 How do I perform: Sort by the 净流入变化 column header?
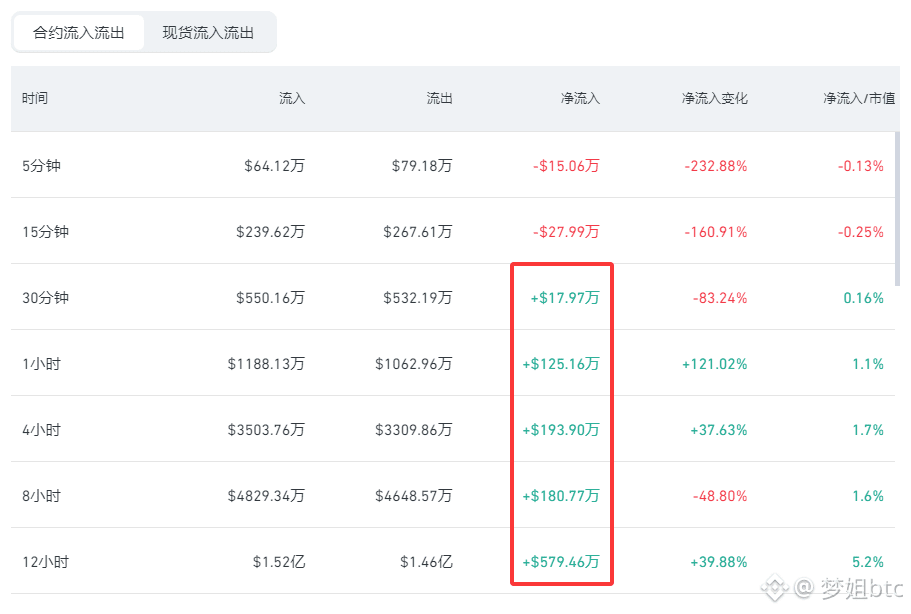tap(715, 98)
